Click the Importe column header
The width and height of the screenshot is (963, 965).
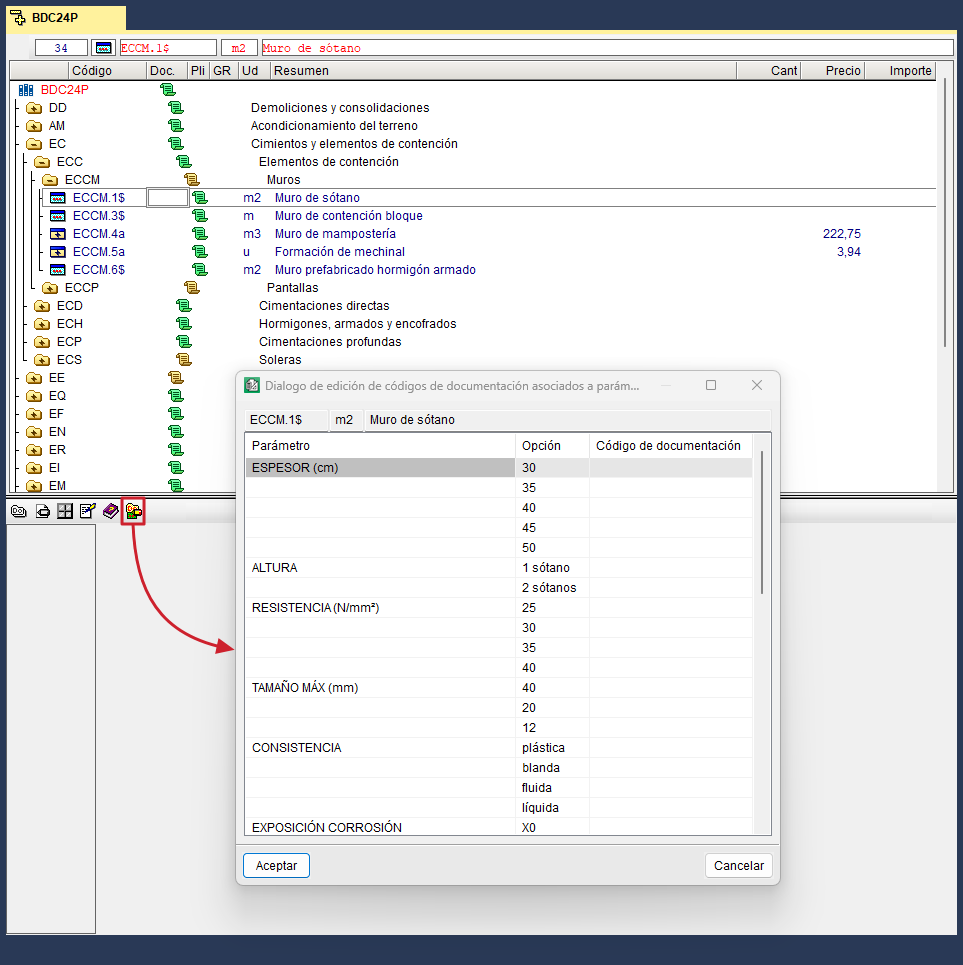tap(900, 70)
